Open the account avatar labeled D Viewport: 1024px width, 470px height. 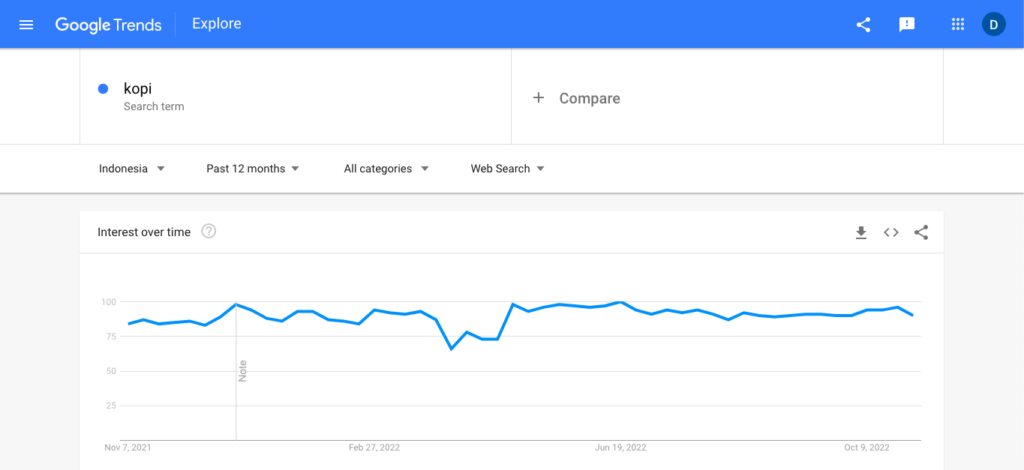tap(993, 25)
